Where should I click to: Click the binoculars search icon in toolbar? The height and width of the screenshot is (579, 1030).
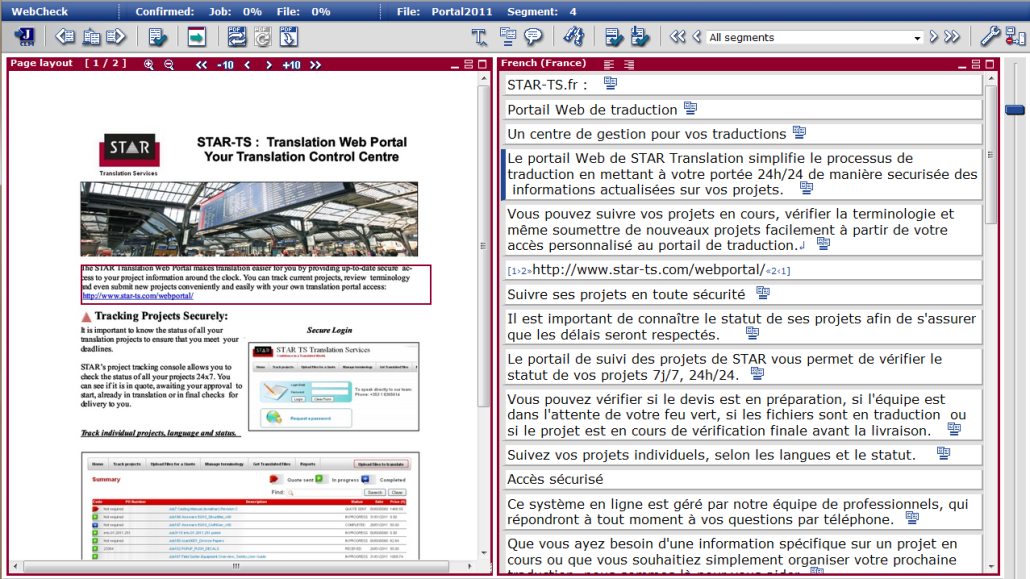pos(573,37)
